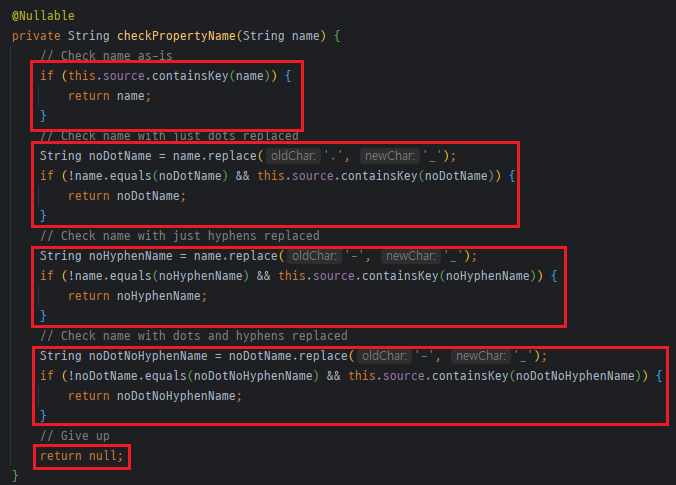676x485 pixels.
Task: Click oldChar hint on the noHyphenName line
Action: tap(314, 256)
